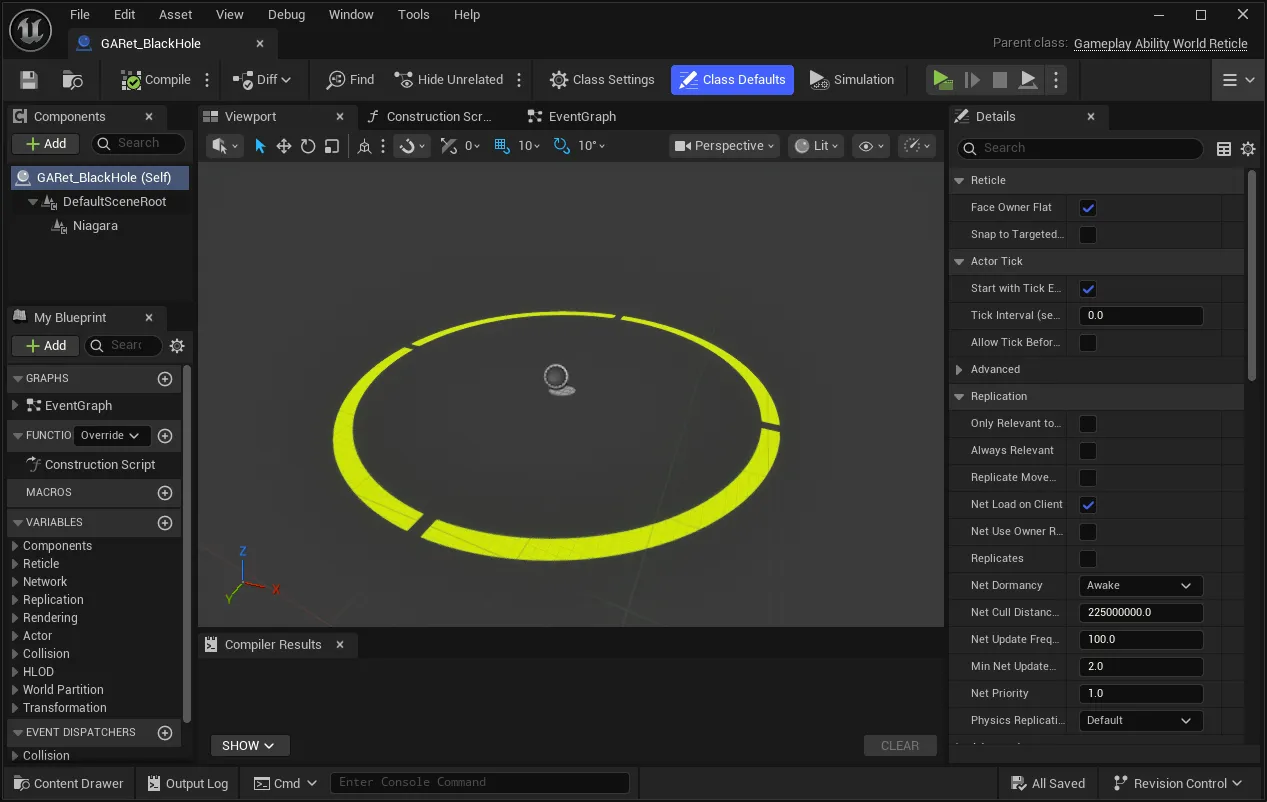This screenshot has height=802, width=1267.
Task: Click the Tick Interval value field
Action: tap(1141, 316)
